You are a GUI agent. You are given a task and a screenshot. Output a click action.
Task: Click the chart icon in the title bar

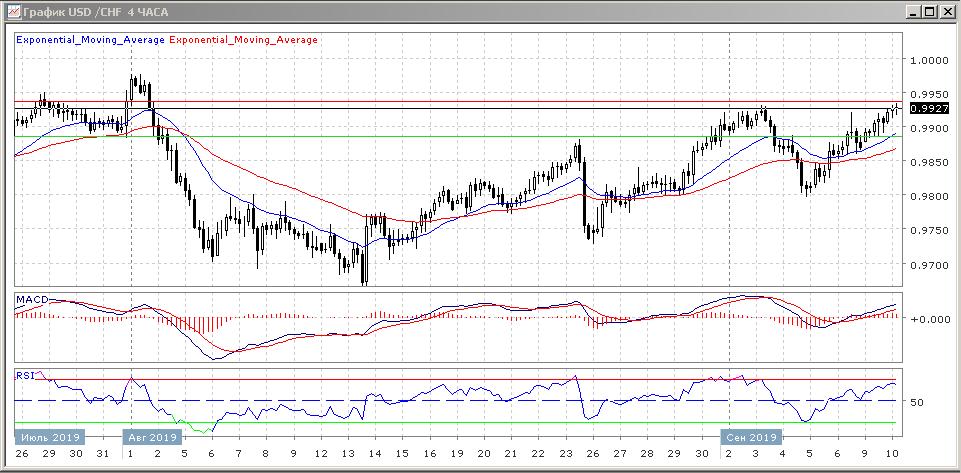13,12
